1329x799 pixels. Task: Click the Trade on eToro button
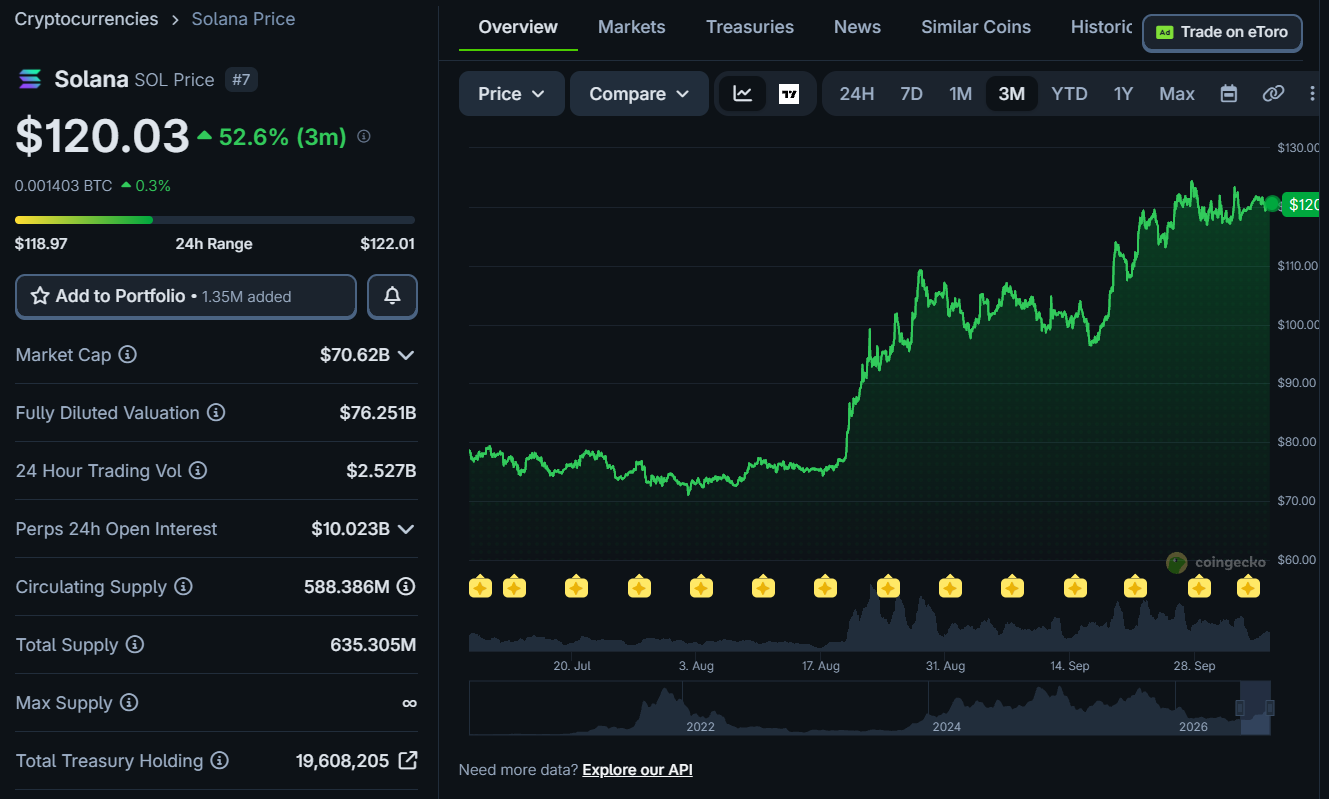pyautogui.click(x=1222, y=32)
